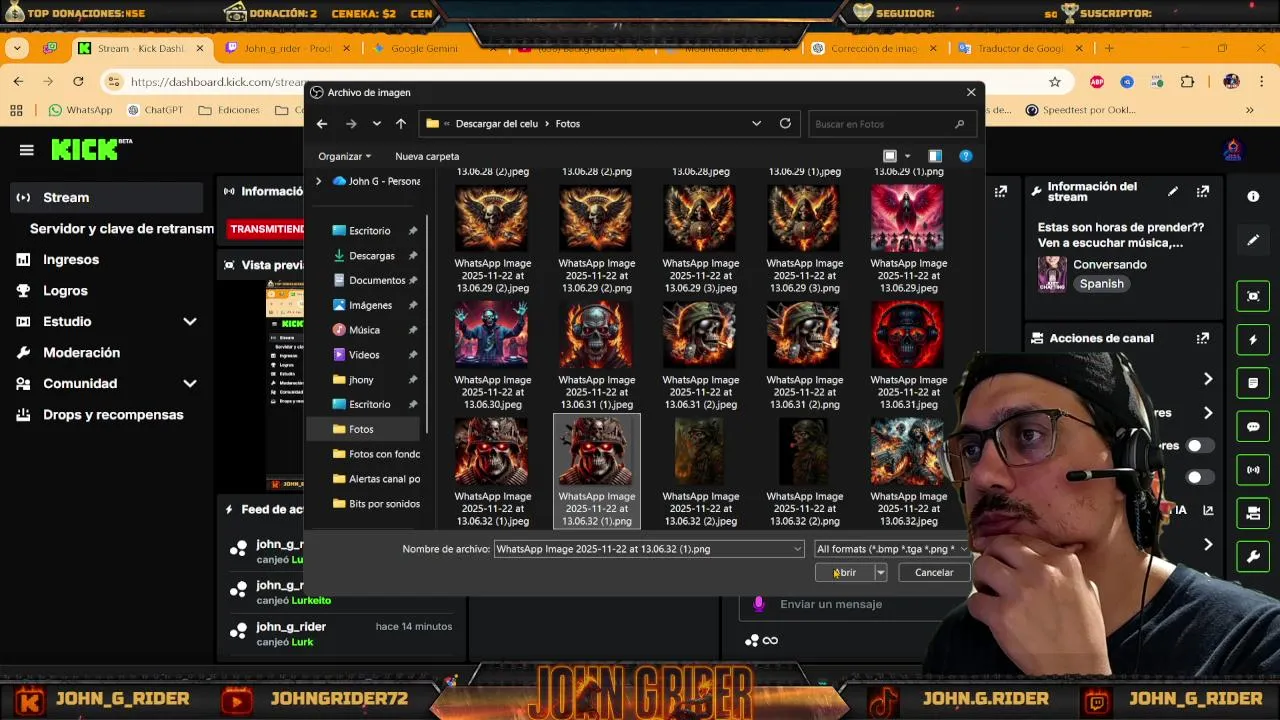Select the Fotos folder in sidebar
Viewport: 1280px width, 720px height.
click(361, 429)
